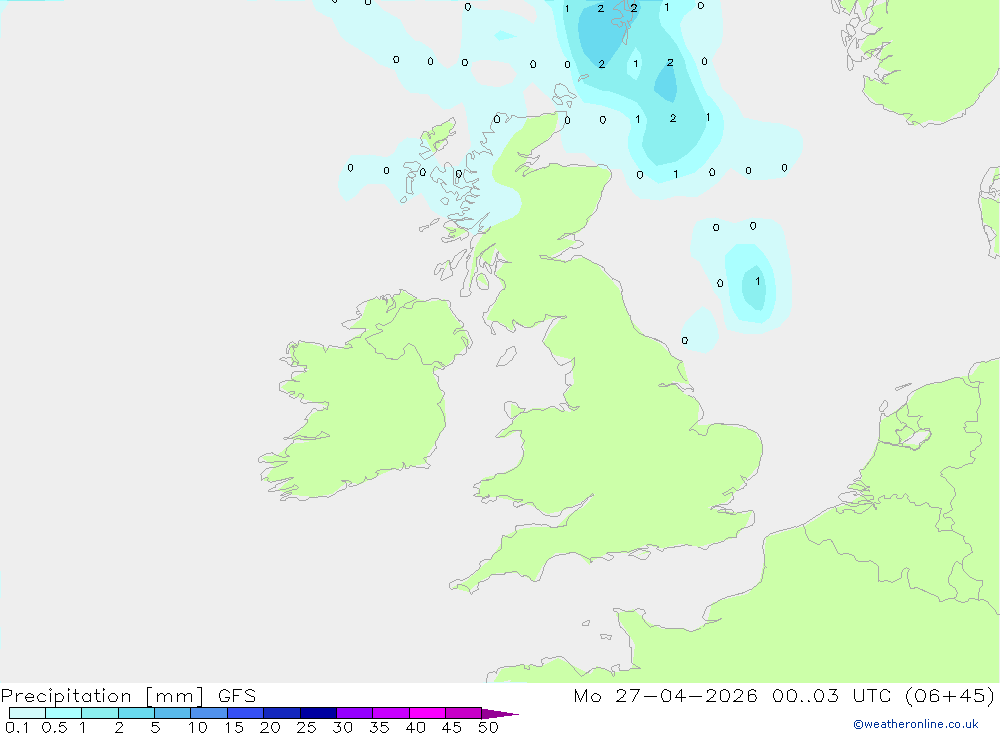Select the 'Mo 27-04-2026' date text
Image resolution: width=1000 pixels, height=733 pixels.
tap(665, 695)
